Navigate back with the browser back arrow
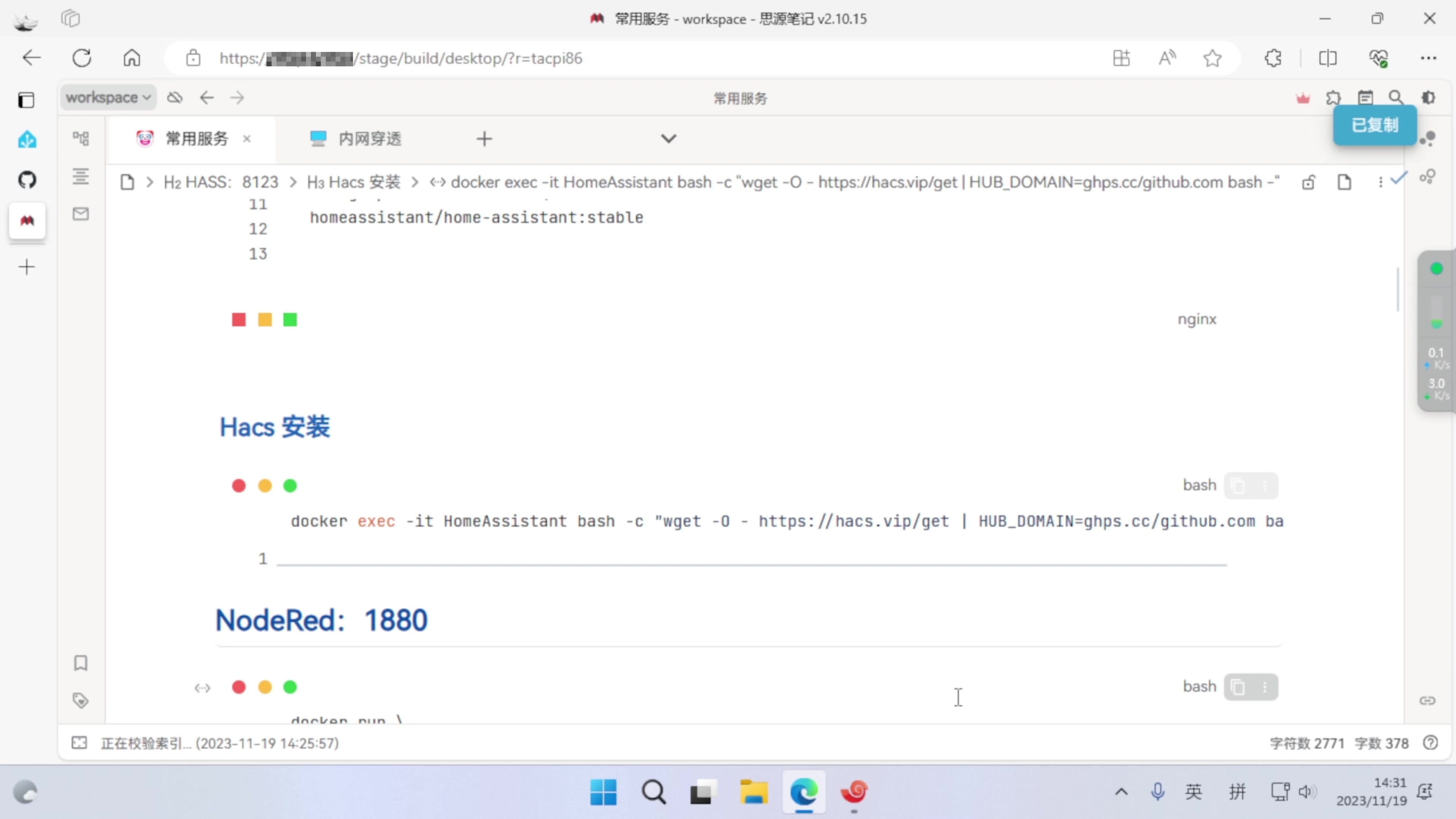The height and width of the screenshot is (819, 1456). pos(31,58)
